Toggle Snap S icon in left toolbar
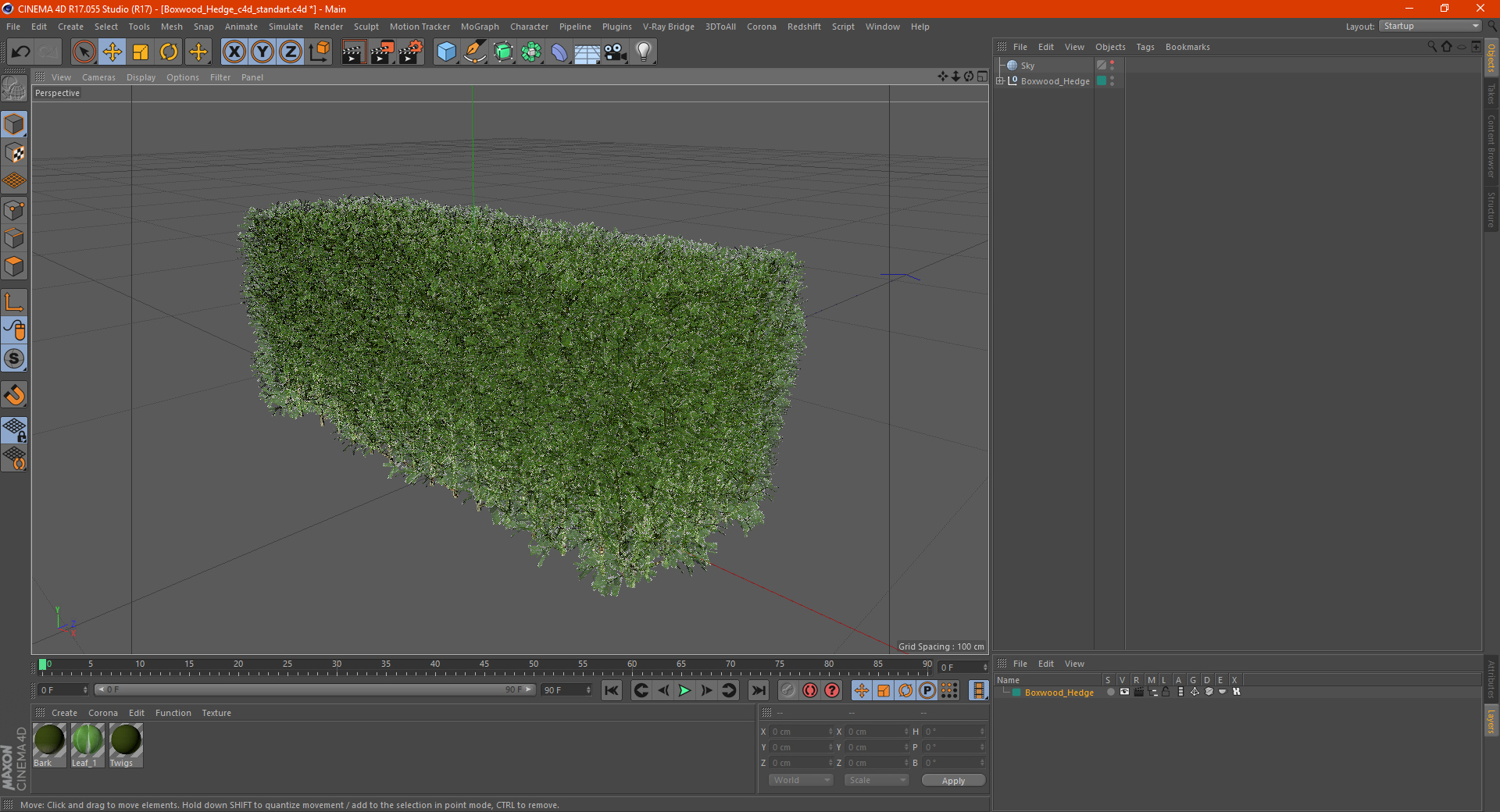This screenshot has width=1500, height=812. [14, 358]
